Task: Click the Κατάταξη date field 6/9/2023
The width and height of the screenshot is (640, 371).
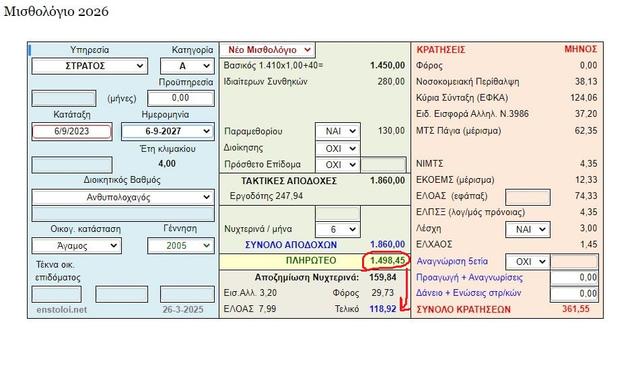Action: tap(72, 132)
